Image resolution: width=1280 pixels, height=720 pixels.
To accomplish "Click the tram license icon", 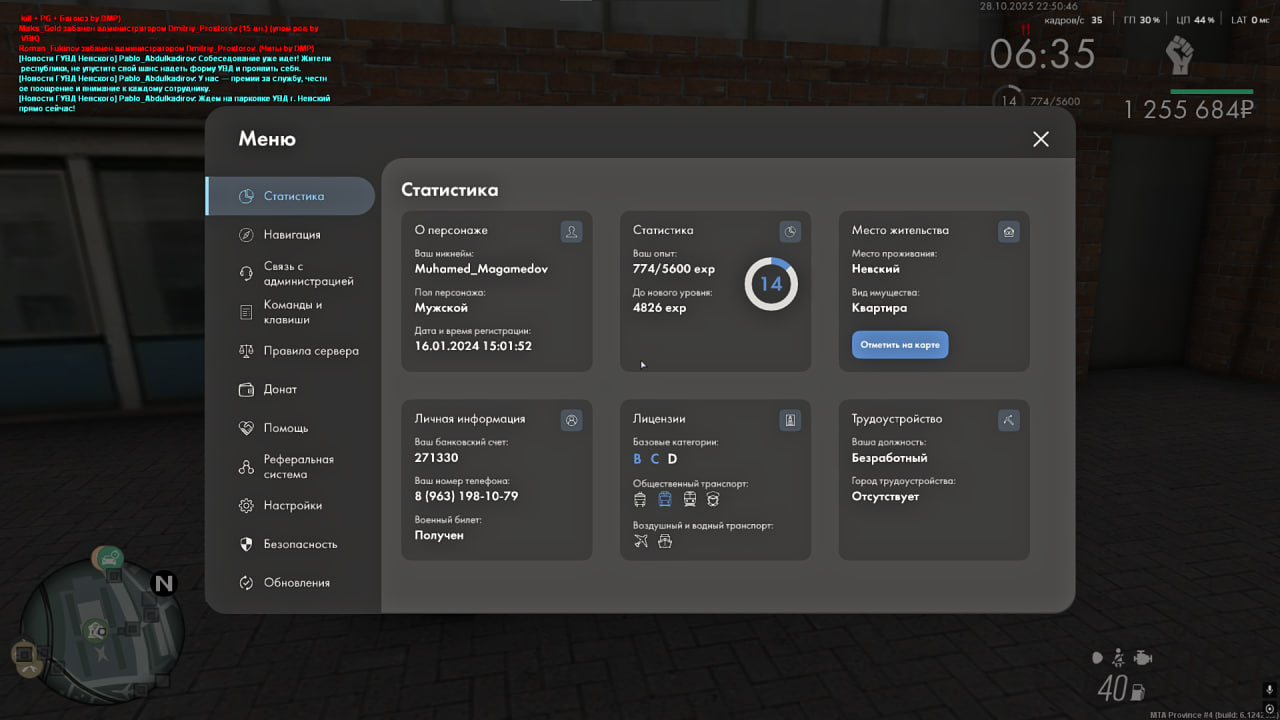I will pos(640,499).
